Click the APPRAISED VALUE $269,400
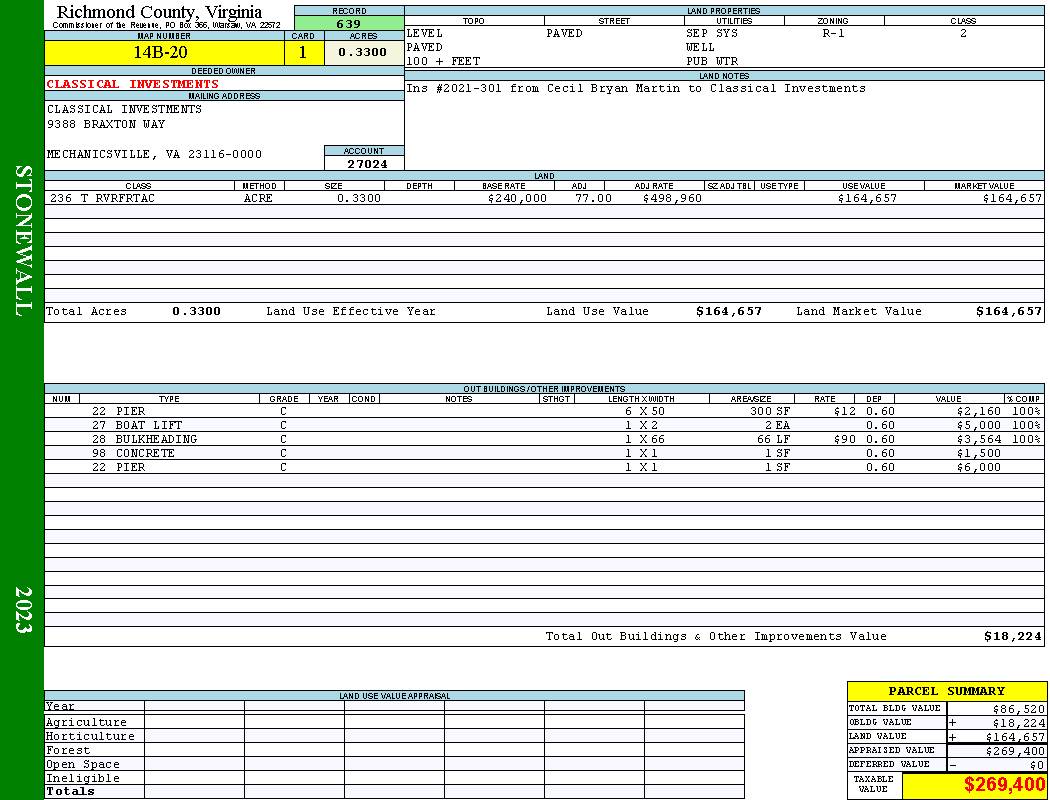This screenshot has width=1050, height=800. 1015,751
